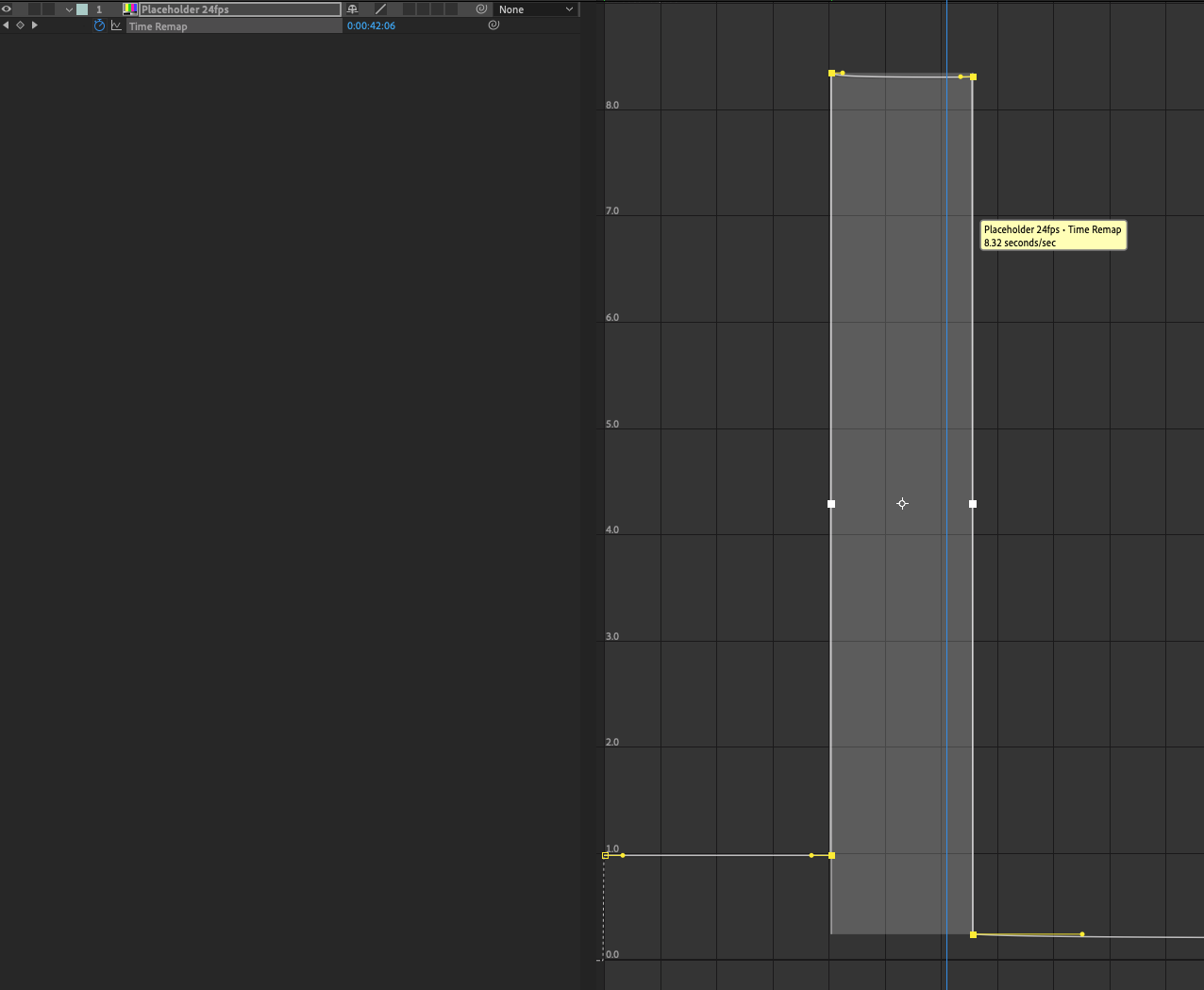Toggle the layer shy switch

click(x=353, y=9)
